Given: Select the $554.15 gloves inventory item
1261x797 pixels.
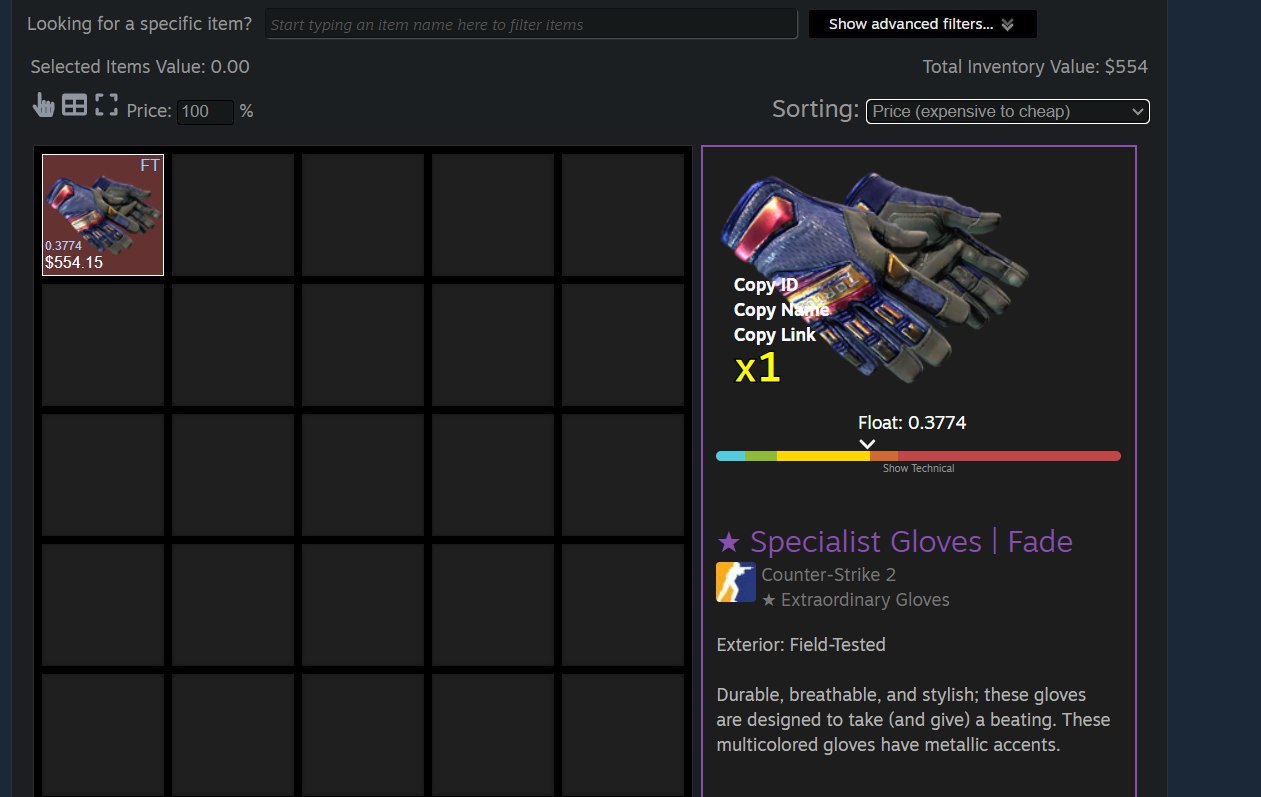Looking at the screenshot, I should pos(103,215).
